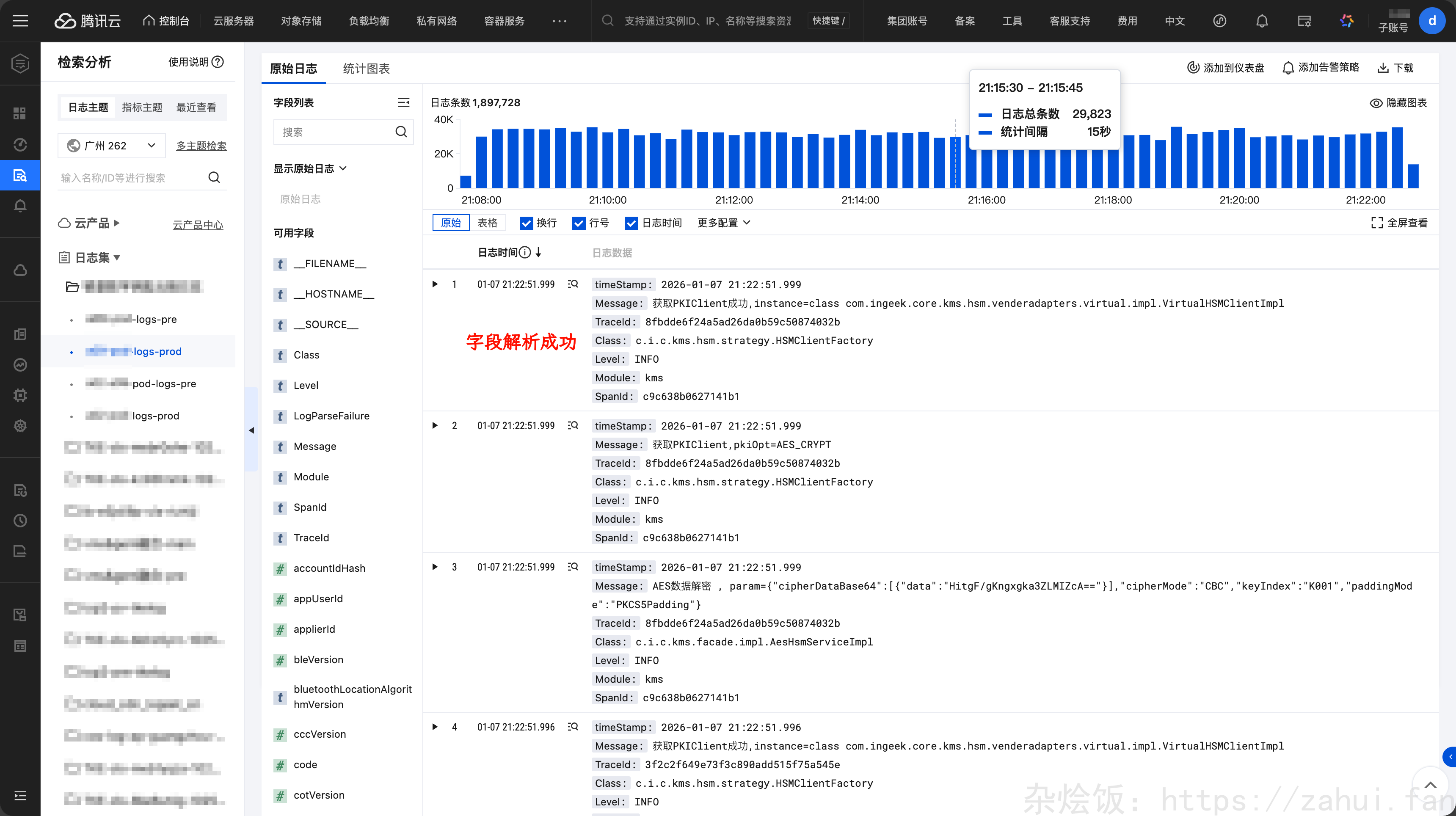Viewport: 1456px width, 816px height.
Task: Expand the 更多配置 dropdown
Action: 723,223
